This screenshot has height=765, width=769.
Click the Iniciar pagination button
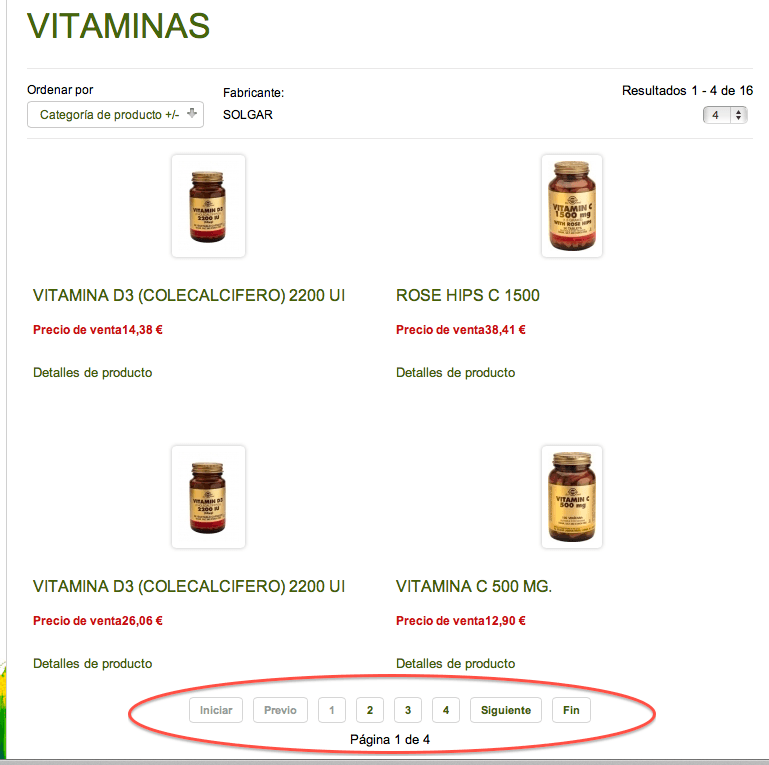tap(216, 710)
